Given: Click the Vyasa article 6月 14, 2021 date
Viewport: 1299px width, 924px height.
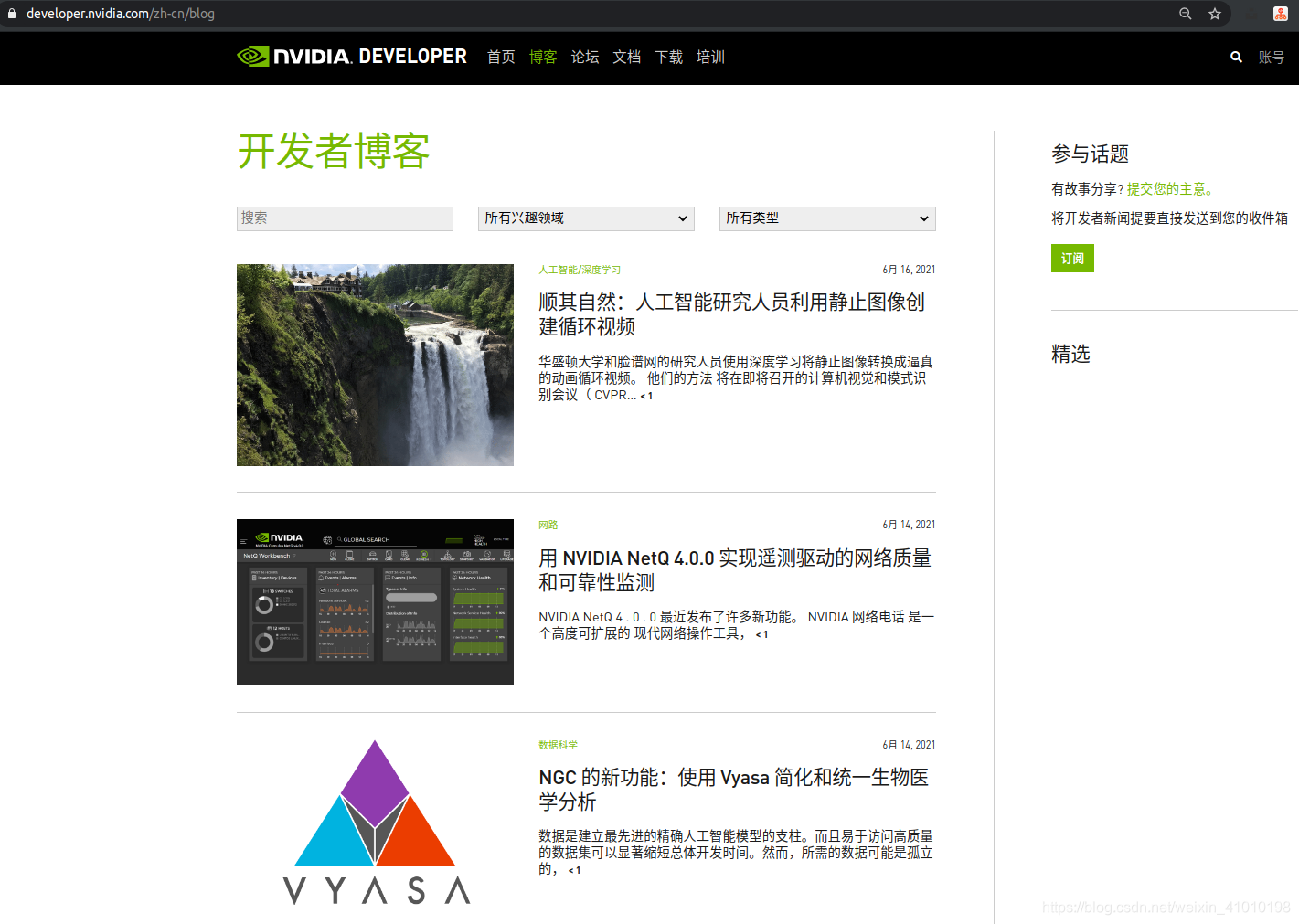Looking at the screenshot, I should [x=909, y=745].
